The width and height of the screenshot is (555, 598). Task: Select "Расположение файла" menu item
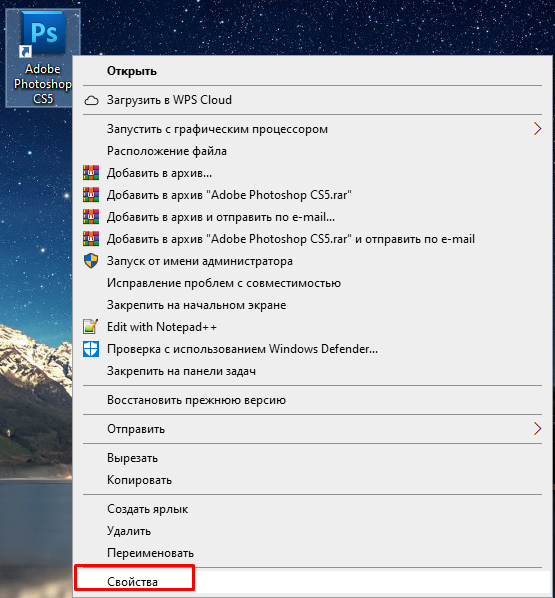tap(312, 151)
